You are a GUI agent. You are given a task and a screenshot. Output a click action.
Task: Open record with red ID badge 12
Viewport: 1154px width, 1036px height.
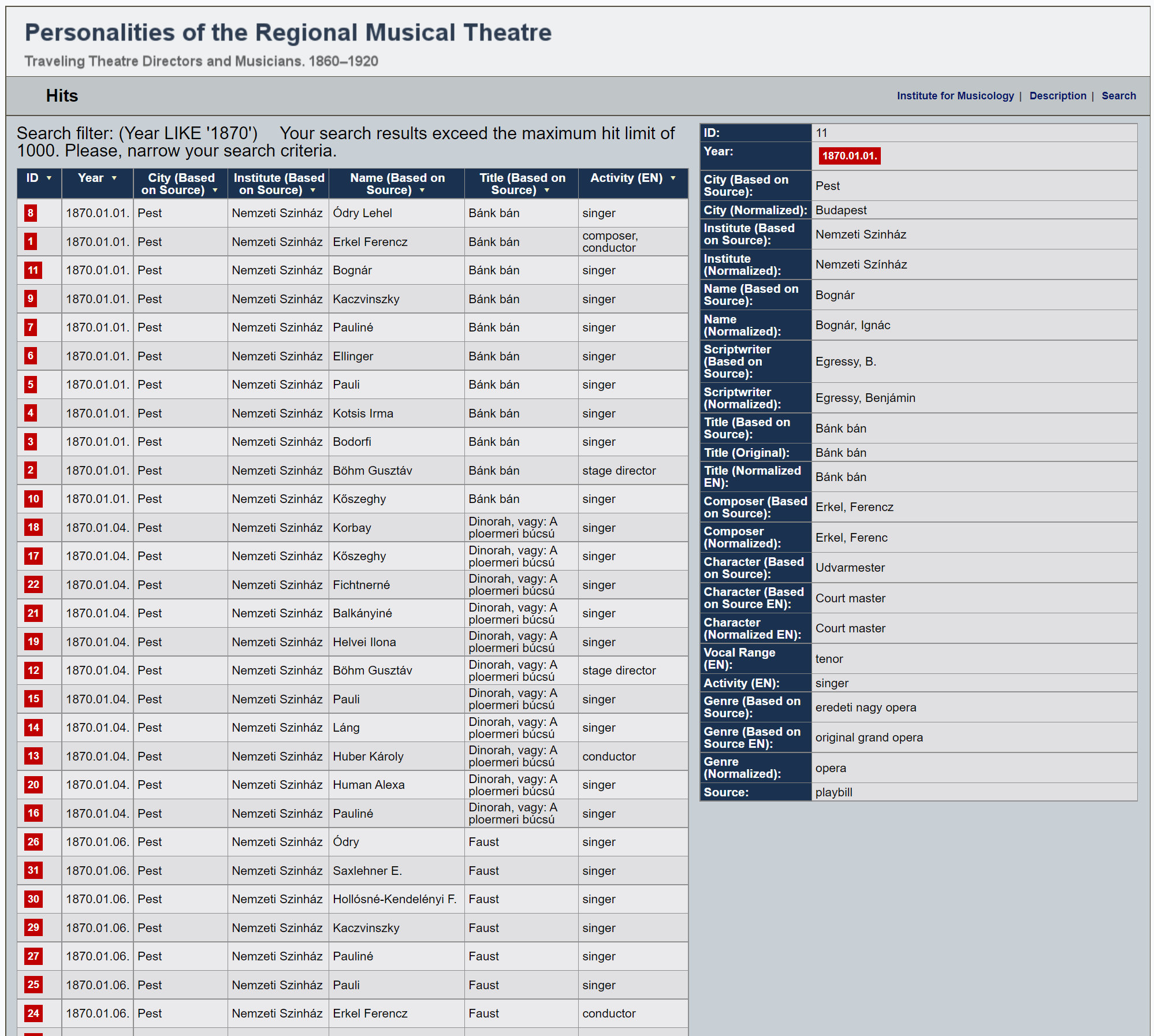[x=33, y=670]
